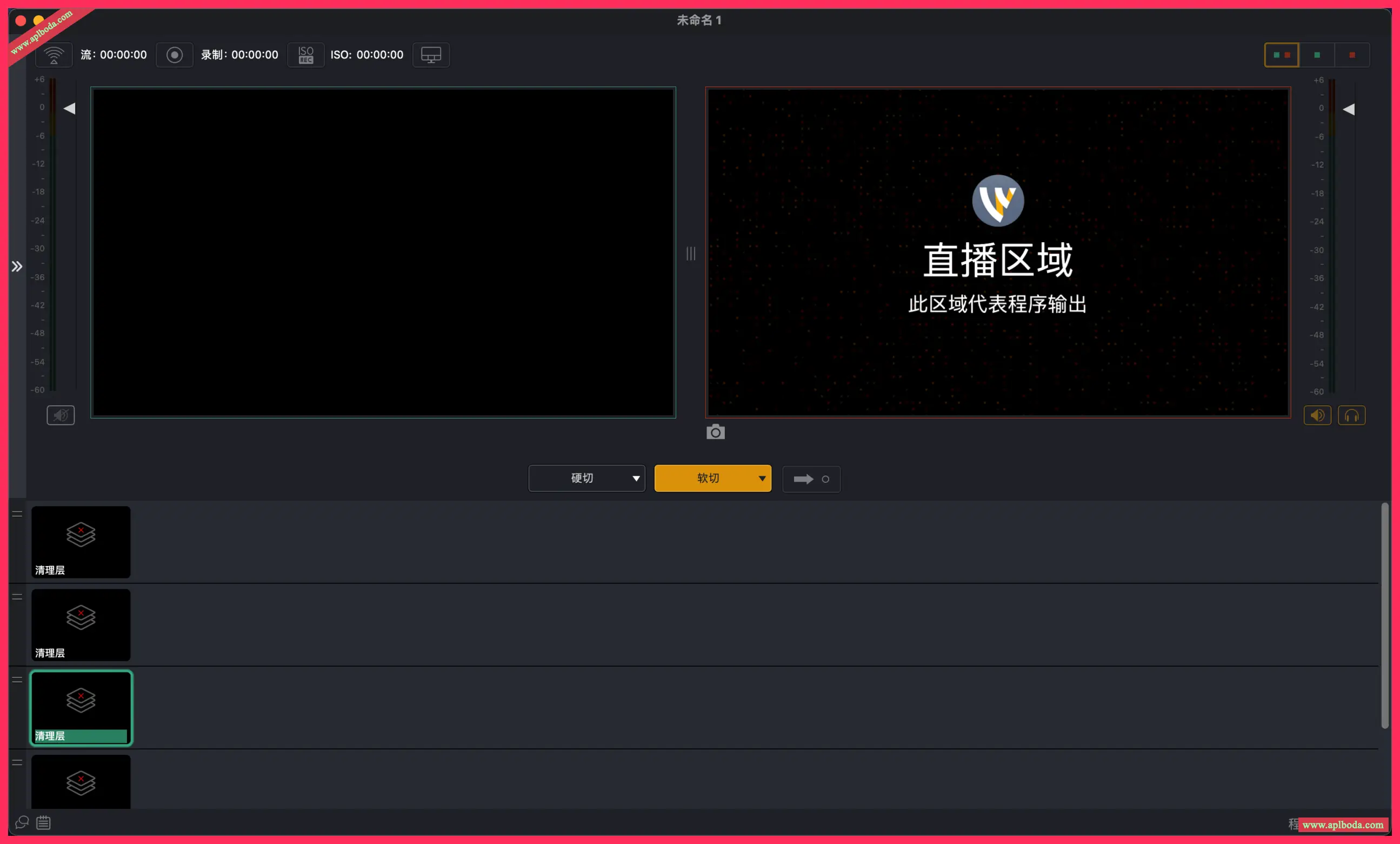The height and width of the screenshot is (844, 1400).
Task: Click the second layer's handle icon
Action: pyautogui.click(x=17, y=597)
